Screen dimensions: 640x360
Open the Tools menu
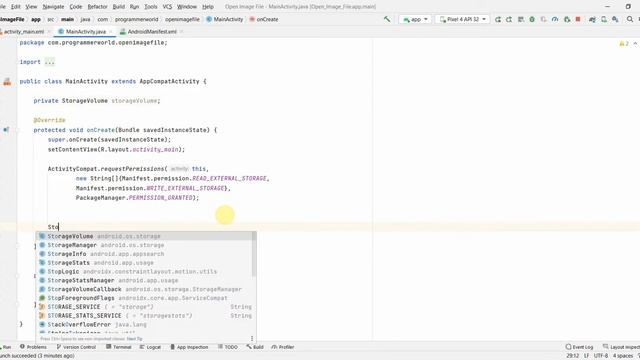tap(151, 7)
